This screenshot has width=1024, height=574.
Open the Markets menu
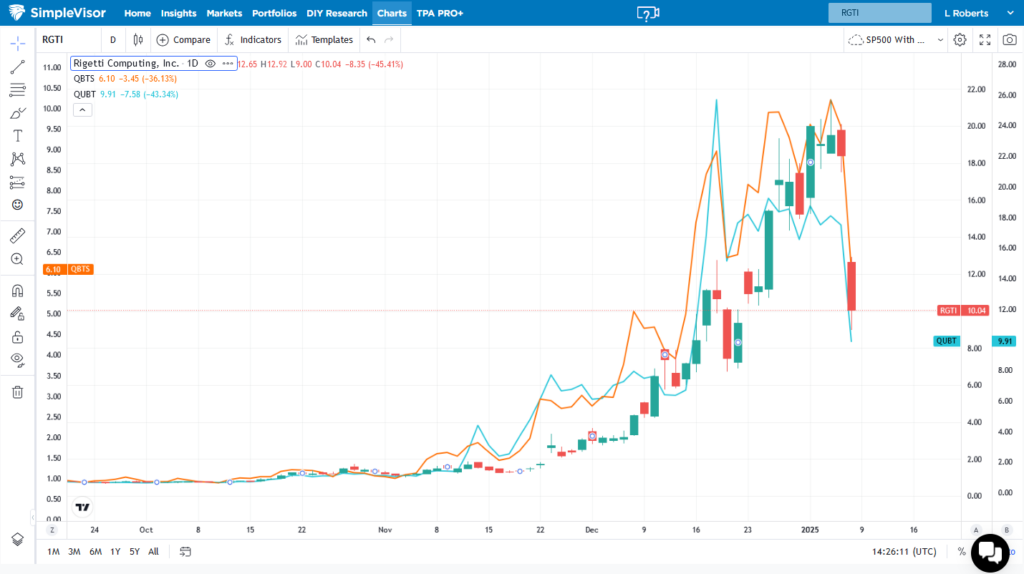(x=224, y=13)
